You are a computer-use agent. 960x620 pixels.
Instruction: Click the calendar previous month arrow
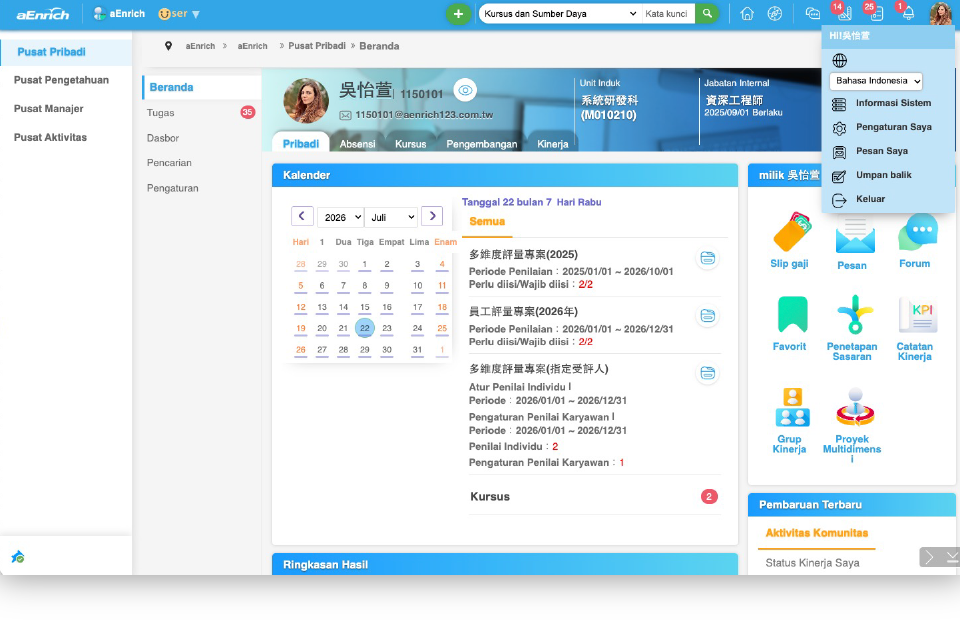click(x=302, y=216)
